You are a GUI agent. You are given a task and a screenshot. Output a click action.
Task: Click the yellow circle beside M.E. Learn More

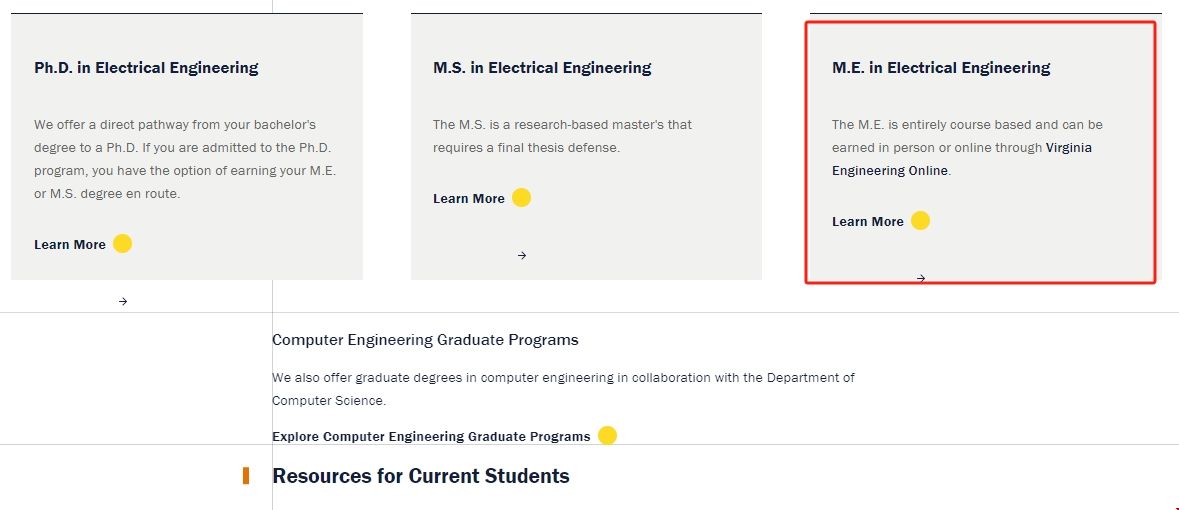click(920, 221)
